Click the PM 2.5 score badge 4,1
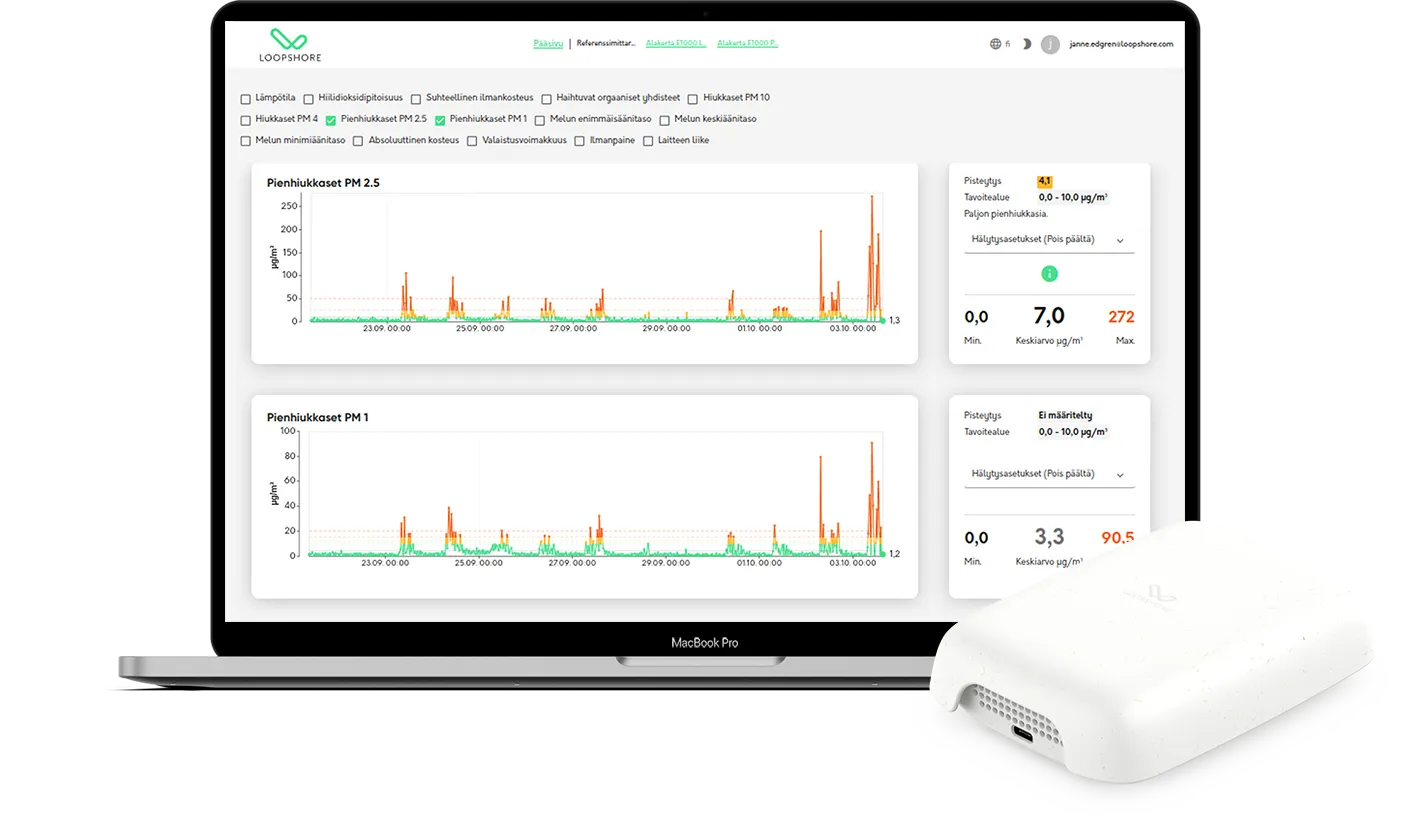Image resolution: width=1411 pixels, height=828 pixels. pyautogui.click(x=1044, y=181)
